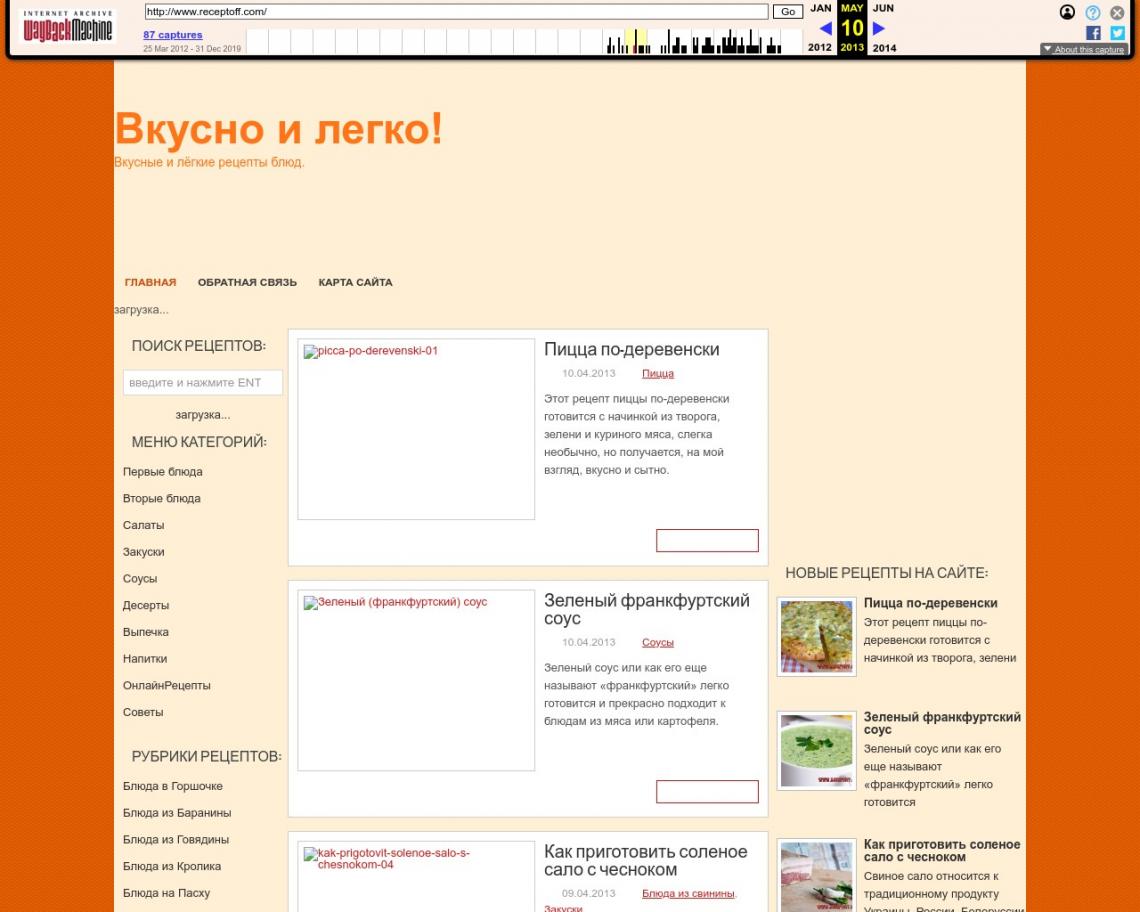The width and height of the screenshot is (1140, 912).
Task: Open category Вторые блюда
Action: (161, 498)
